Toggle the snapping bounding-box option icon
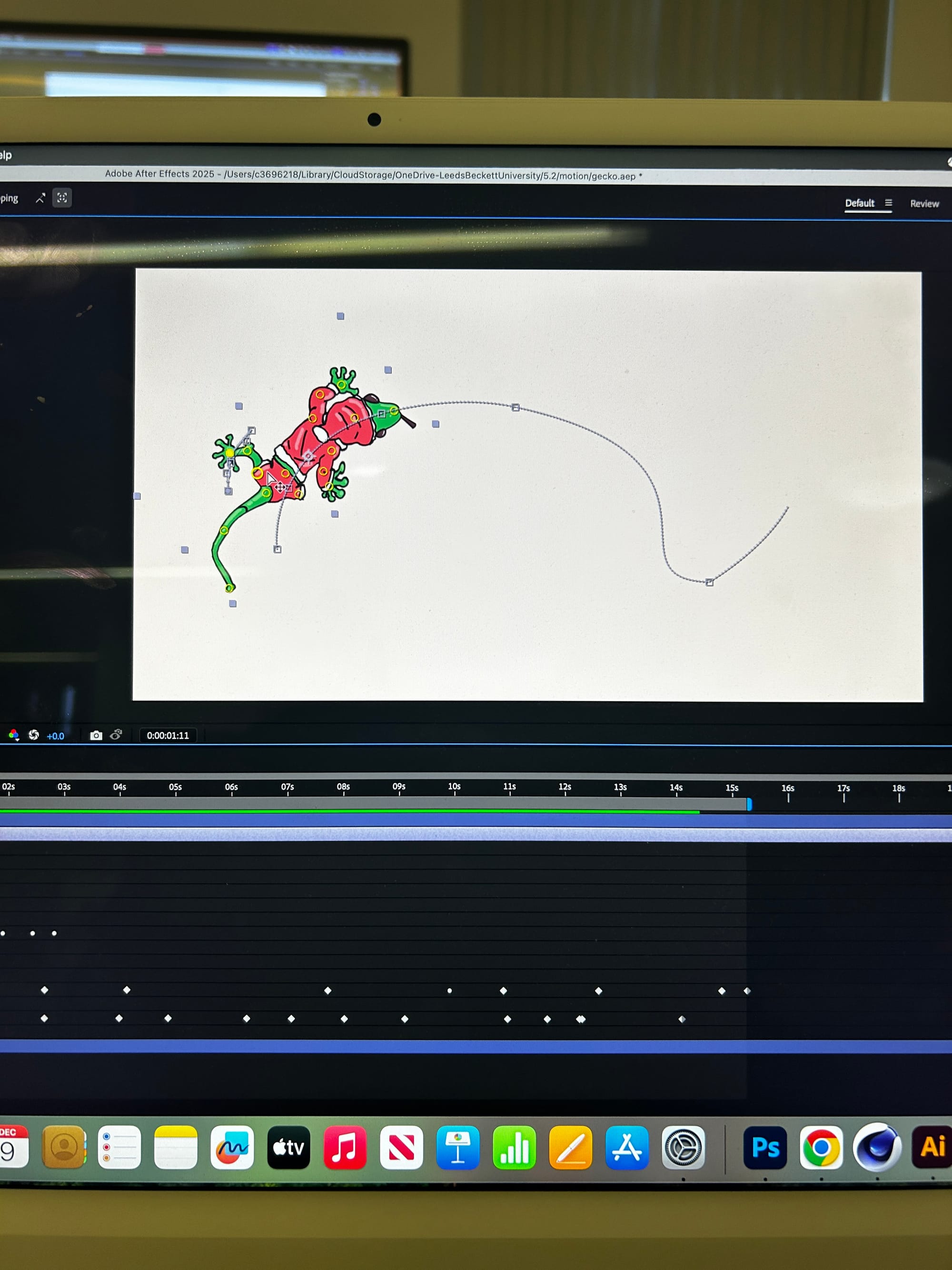The image size is (952, 1270). (62, 198)
